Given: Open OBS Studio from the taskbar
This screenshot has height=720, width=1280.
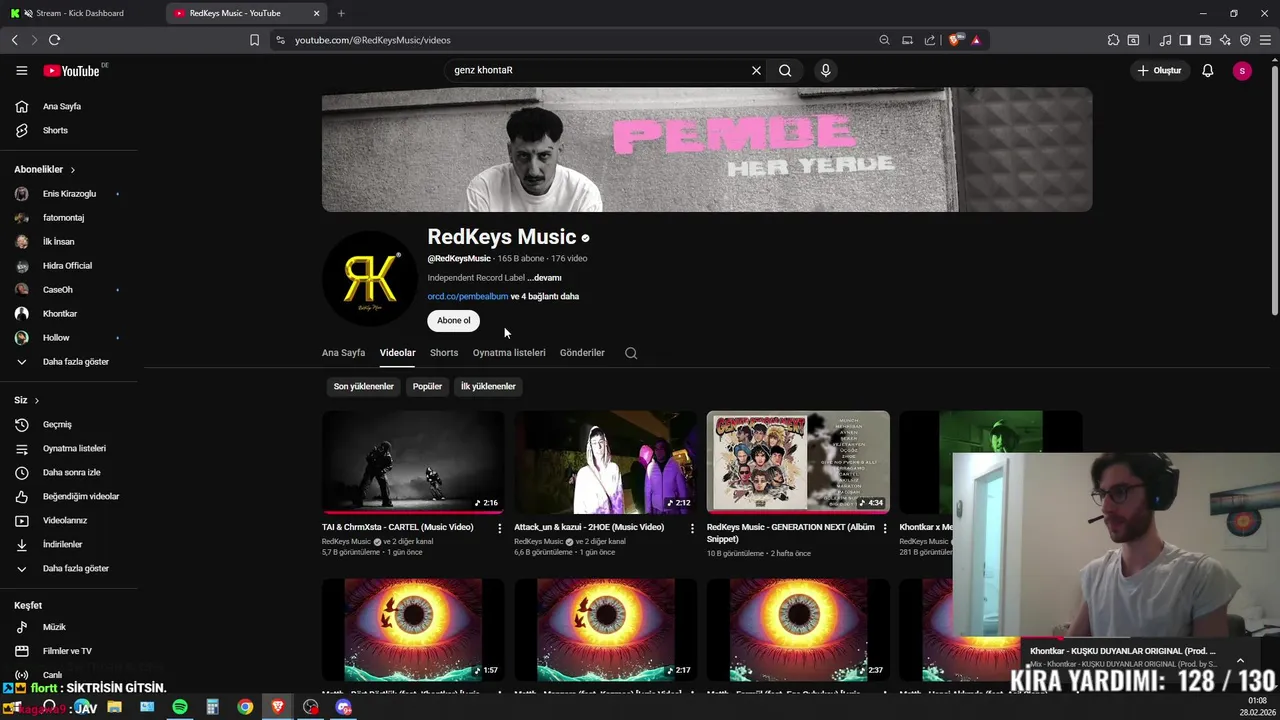Looking at the screenshot, I should [x=311, y=707].
